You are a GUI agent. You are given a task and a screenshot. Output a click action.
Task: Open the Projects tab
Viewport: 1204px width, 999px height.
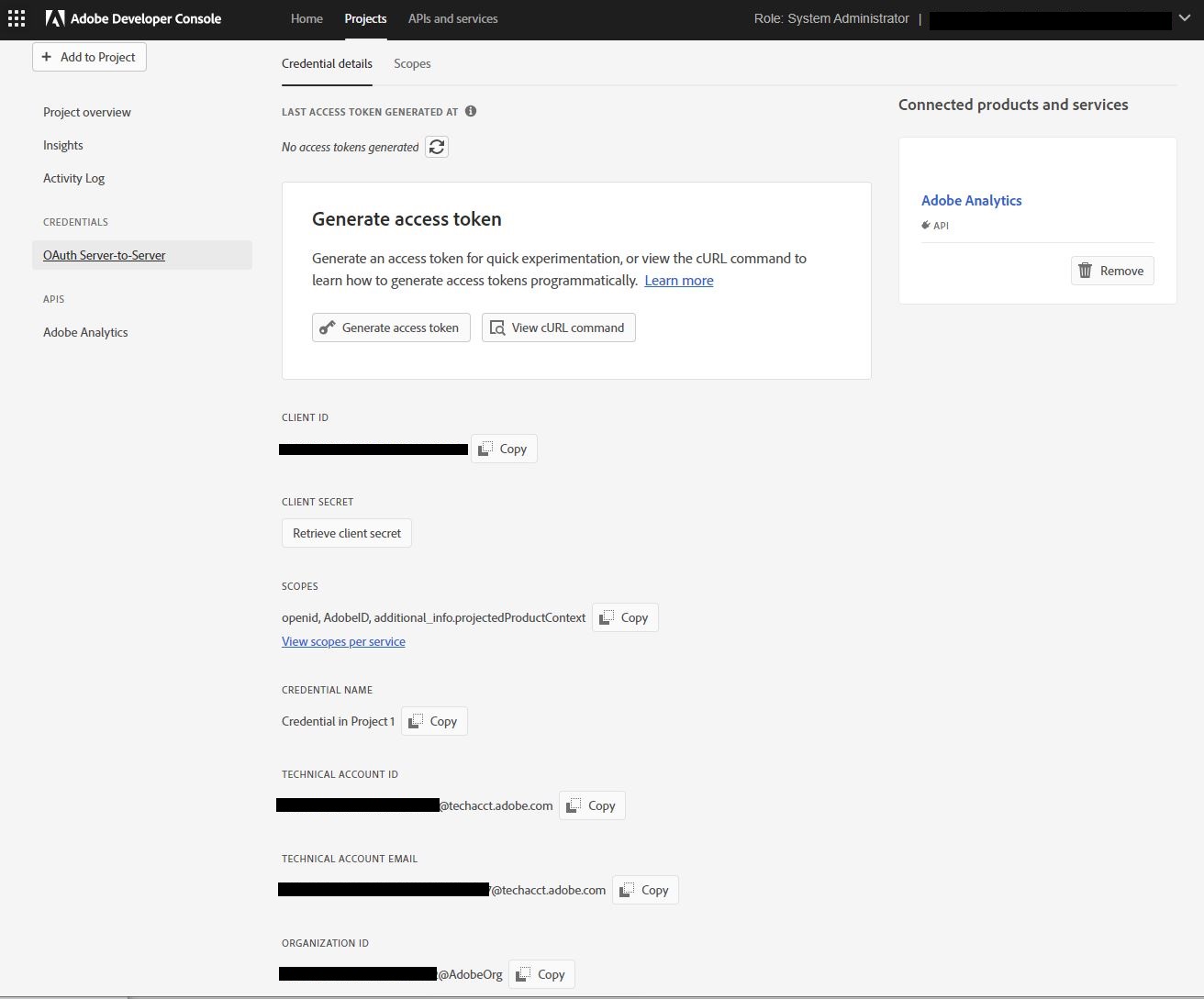click(365, 18)
